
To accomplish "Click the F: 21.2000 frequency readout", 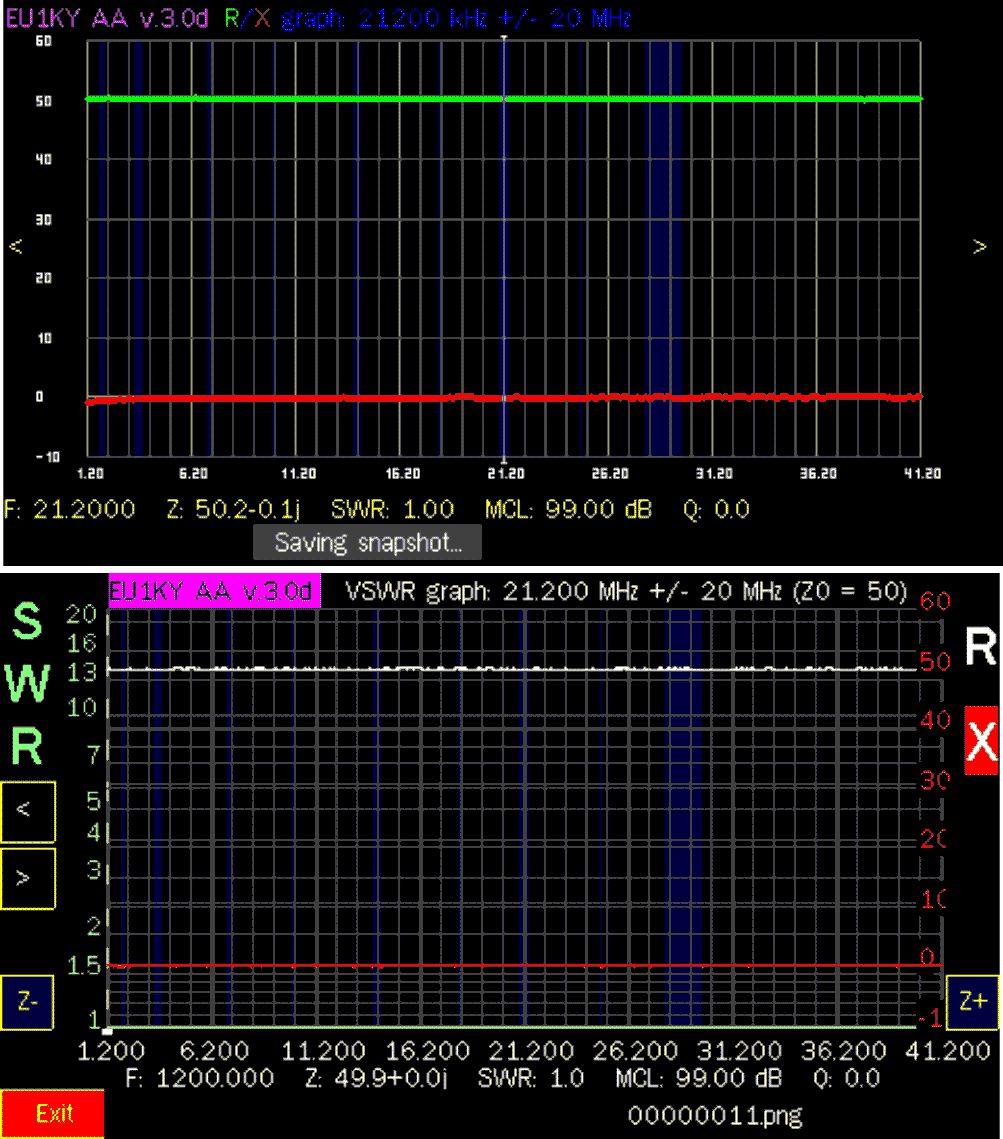I will click(x=70, y=510).
